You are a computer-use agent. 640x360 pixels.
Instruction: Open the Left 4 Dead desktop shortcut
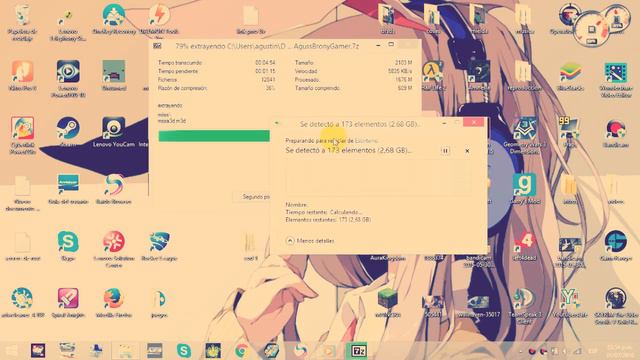(524, 246)
